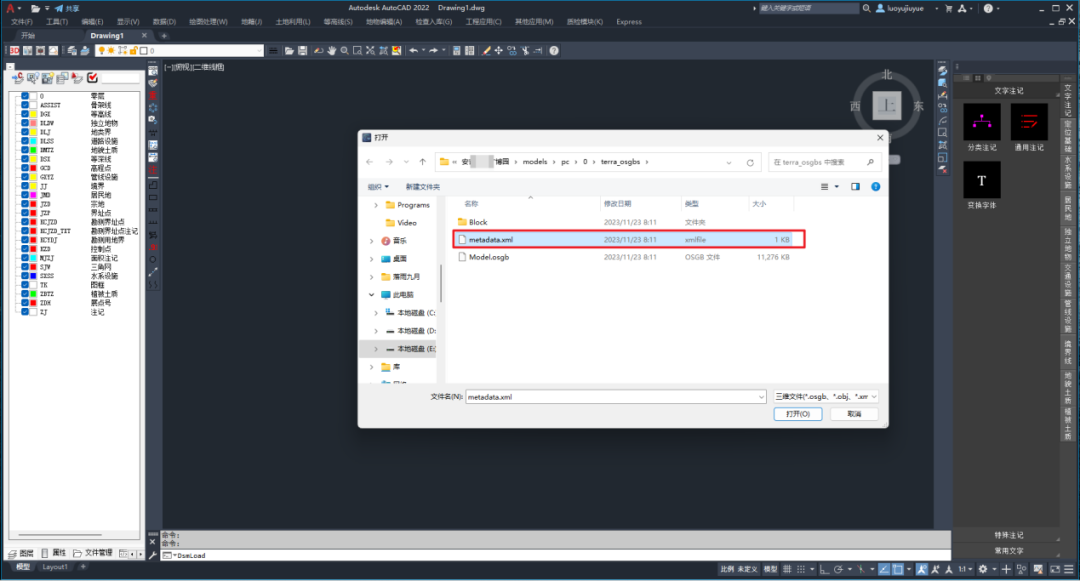Uncheck the DGX layer checkbox
The height and width of the screenshot is (581, 1080).
(25, 114)
